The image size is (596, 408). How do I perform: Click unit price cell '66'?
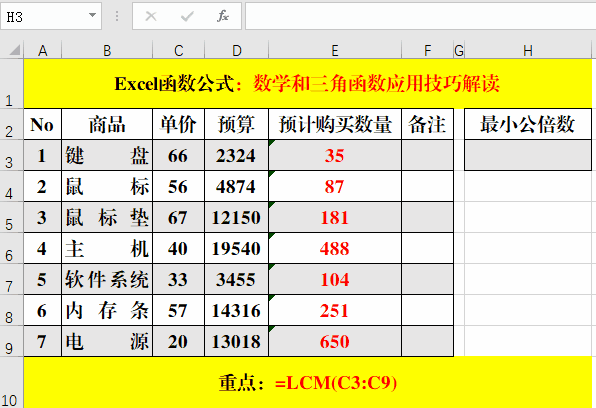pyautogui.click(x=179, y=155)
